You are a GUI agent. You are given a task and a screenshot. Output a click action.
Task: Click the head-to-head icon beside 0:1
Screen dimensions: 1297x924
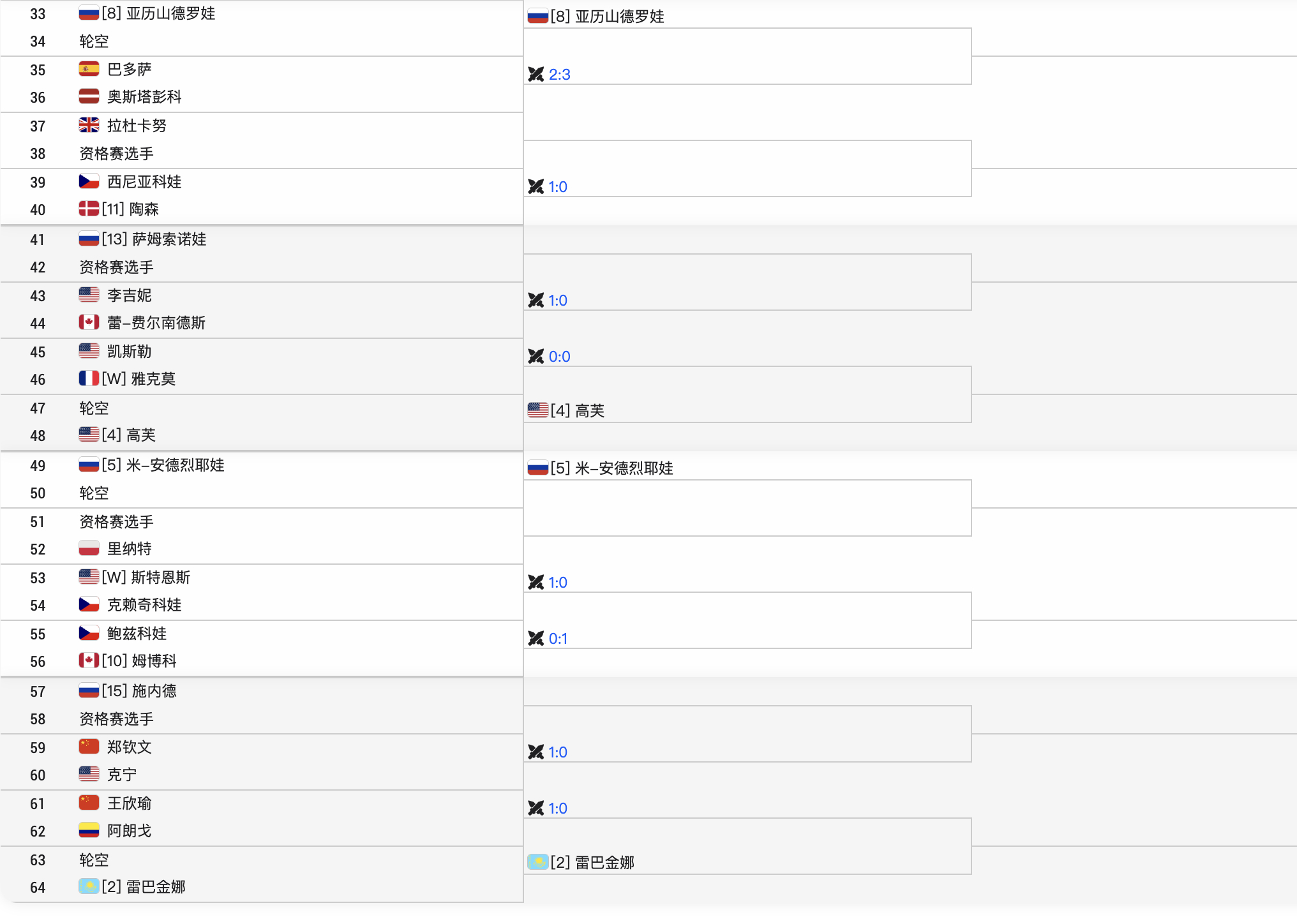tap(536, 639)
